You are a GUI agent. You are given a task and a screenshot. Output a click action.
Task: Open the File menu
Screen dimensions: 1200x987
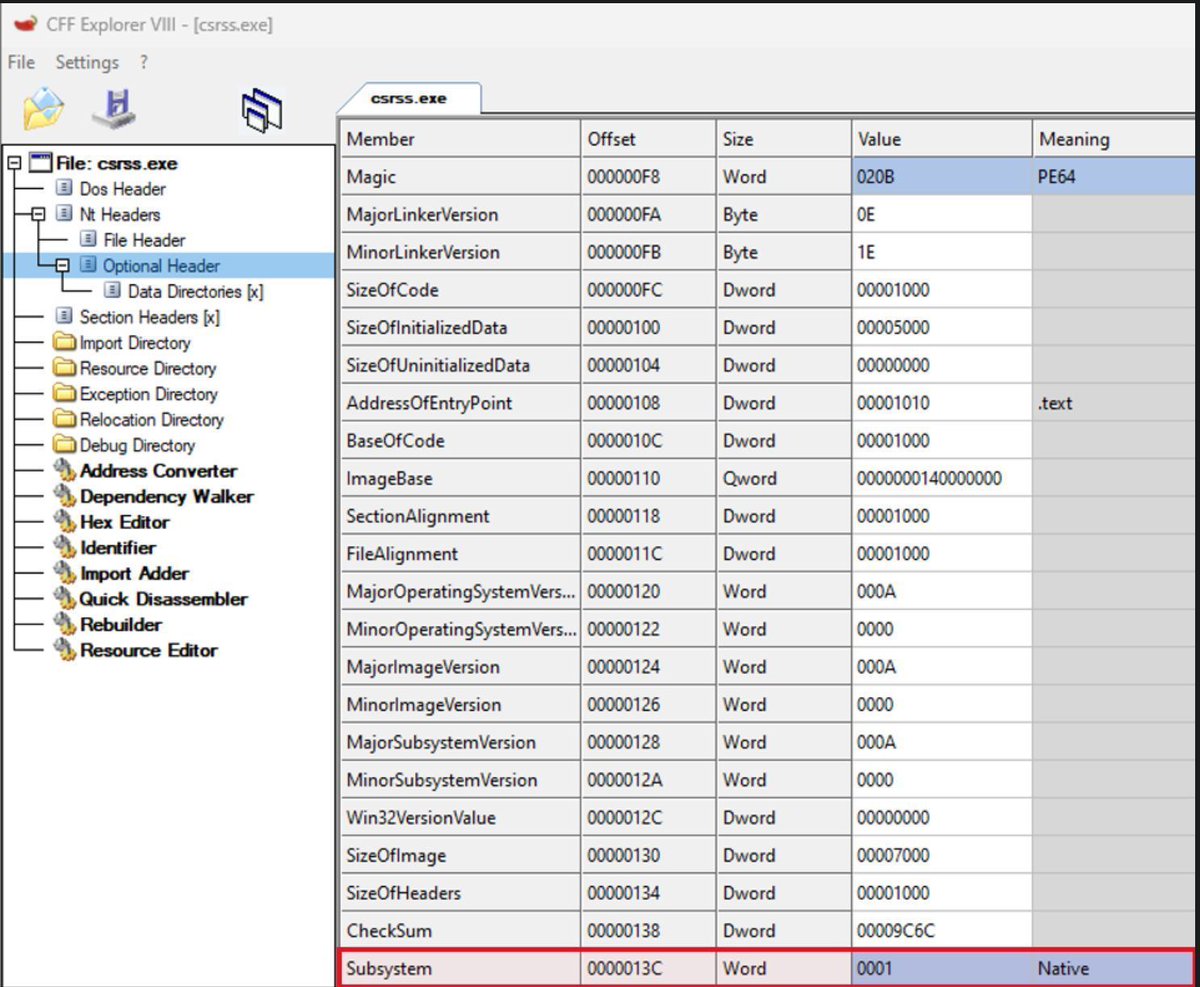click(19, 62)
